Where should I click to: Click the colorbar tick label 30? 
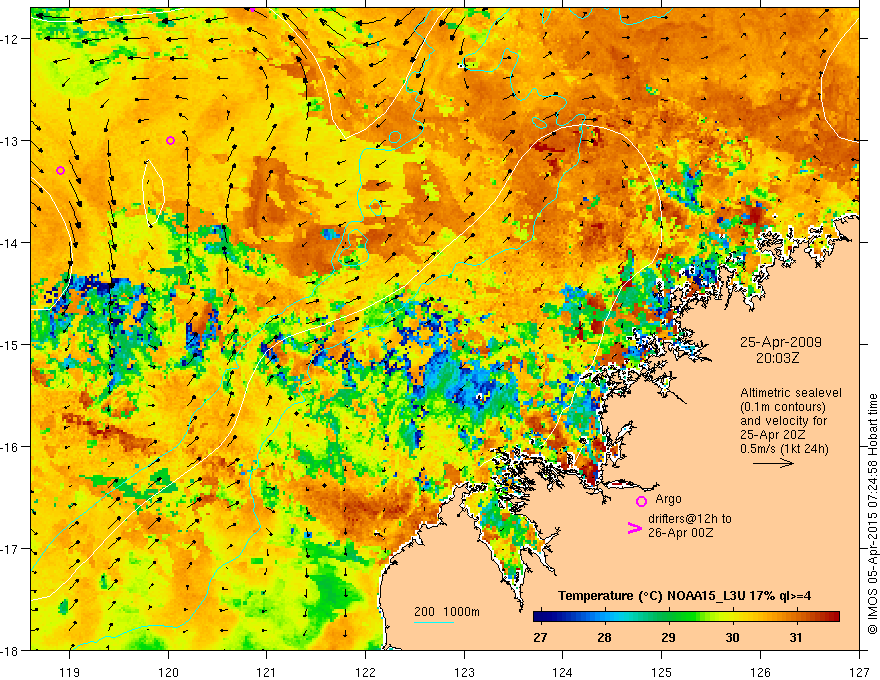coord(732,637)
